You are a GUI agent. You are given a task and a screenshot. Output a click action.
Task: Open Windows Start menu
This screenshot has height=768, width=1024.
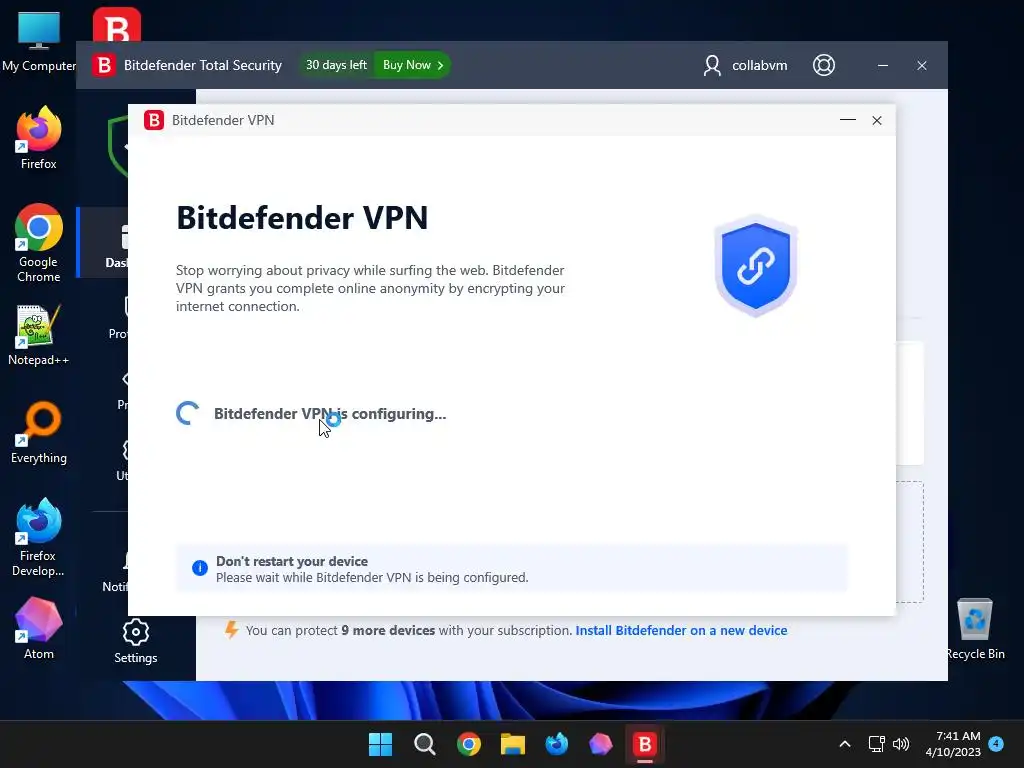[x=380, y=744]
